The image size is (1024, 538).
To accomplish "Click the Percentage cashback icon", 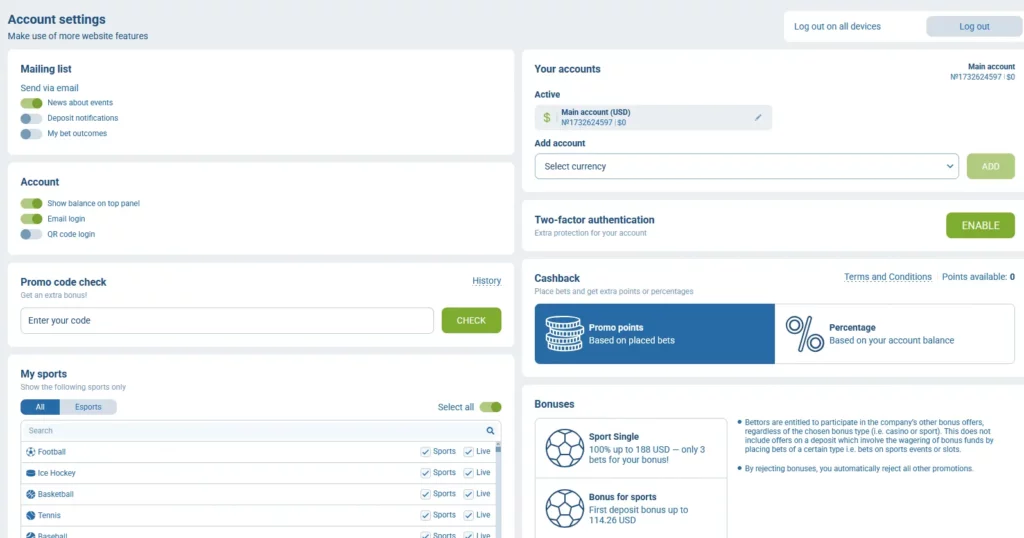I will 804,334.
